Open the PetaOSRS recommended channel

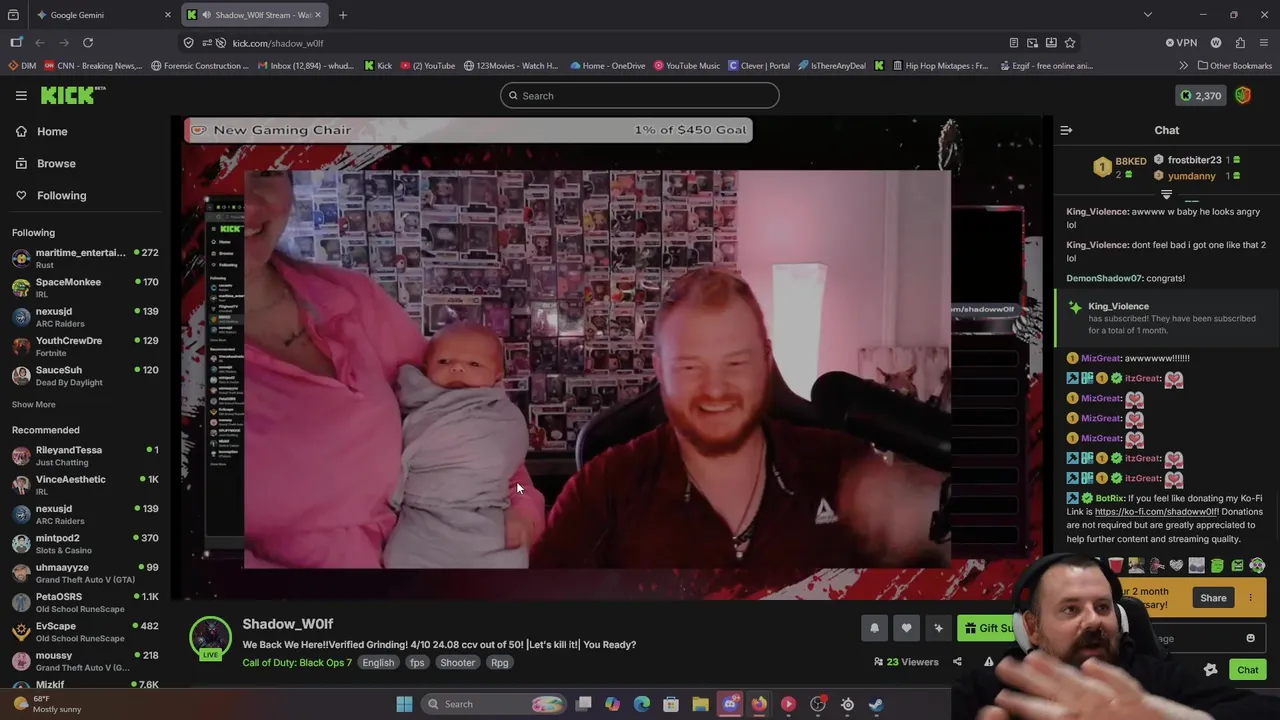point(85,602)
